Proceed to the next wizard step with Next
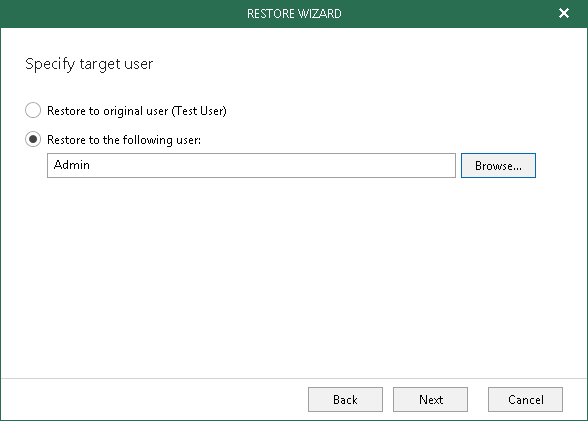Viewport: 588px width, 421px height. point(430,400)
